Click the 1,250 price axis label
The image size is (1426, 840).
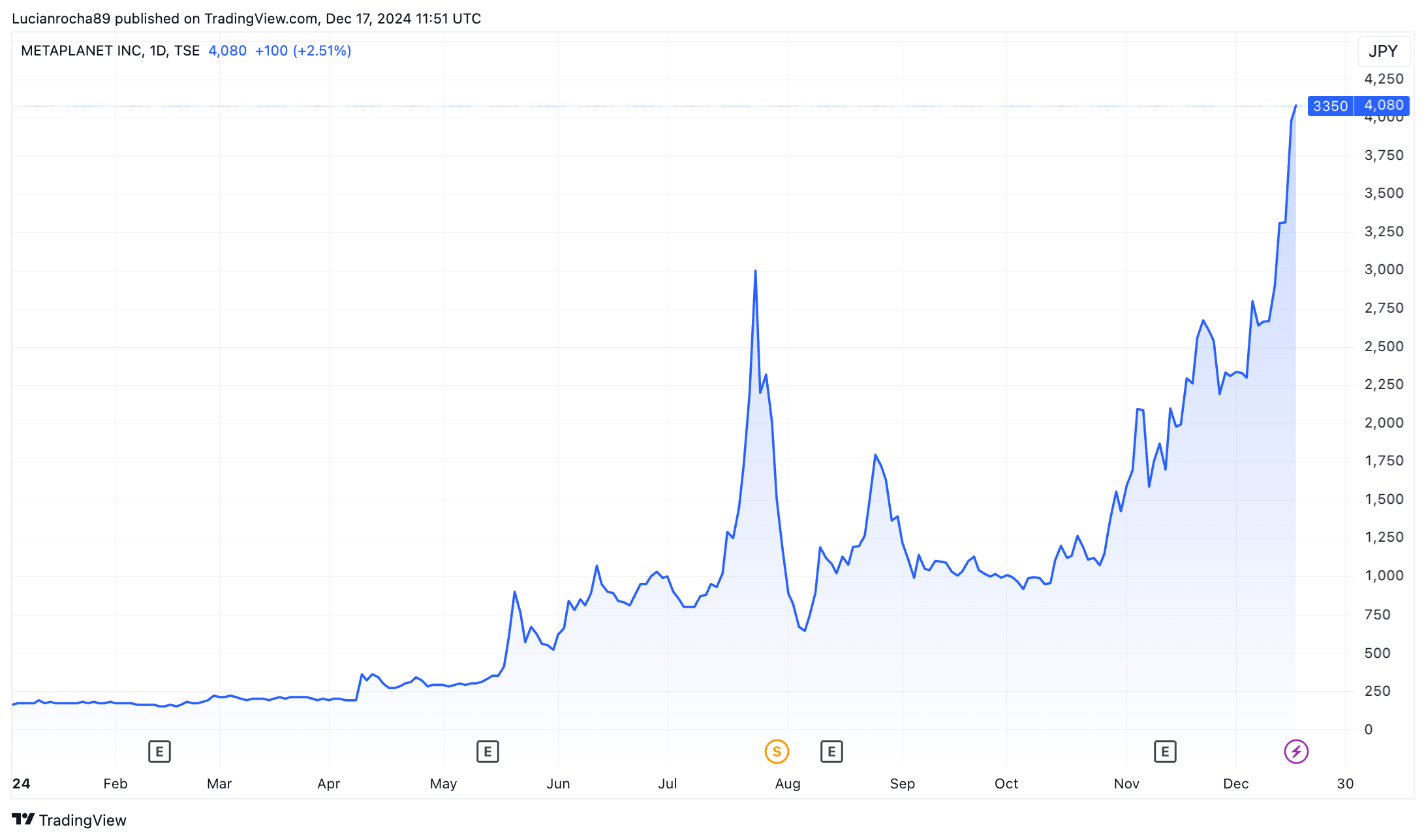pos(1384,537)
